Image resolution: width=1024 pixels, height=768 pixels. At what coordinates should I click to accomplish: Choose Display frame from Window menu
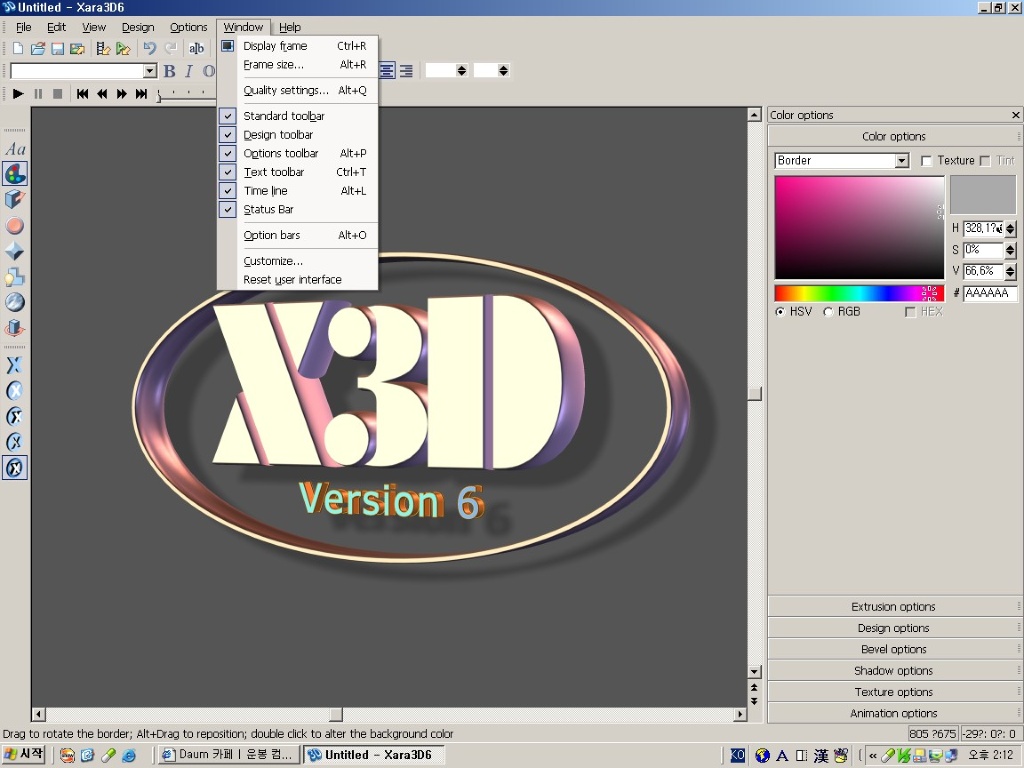click(298, 46)
